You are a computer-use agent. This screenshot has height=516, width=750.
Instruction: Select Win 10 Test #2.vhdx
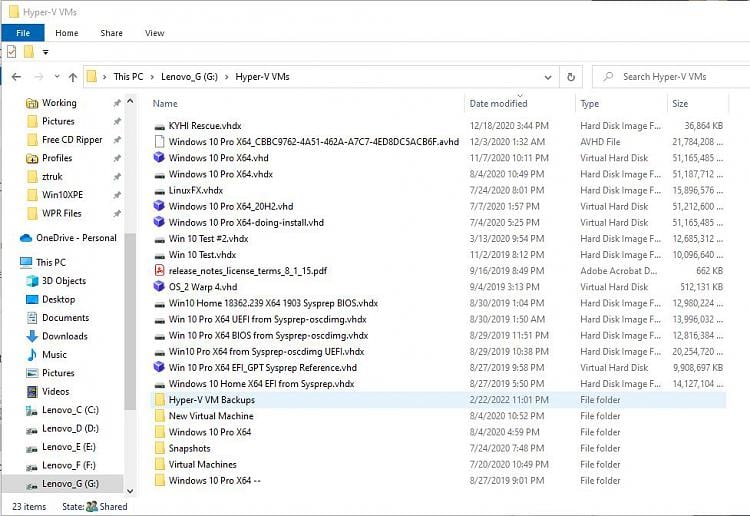point(208,239)
